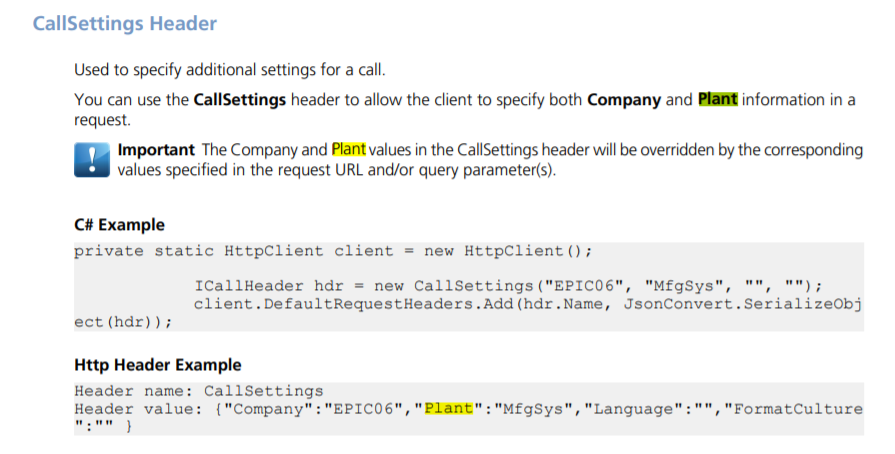
Task: Click the C# Example heading
Action: coord(119,225)
